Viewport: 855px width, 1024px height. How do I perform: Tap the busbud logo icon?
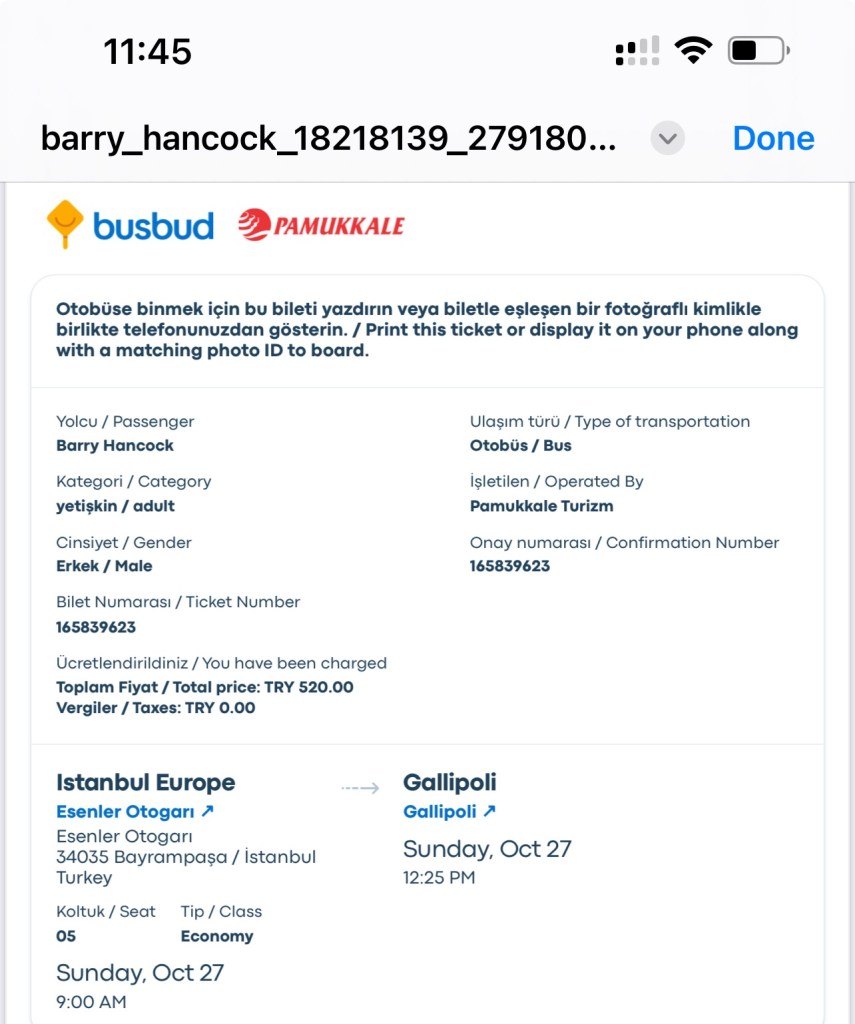tap(65, 224)
